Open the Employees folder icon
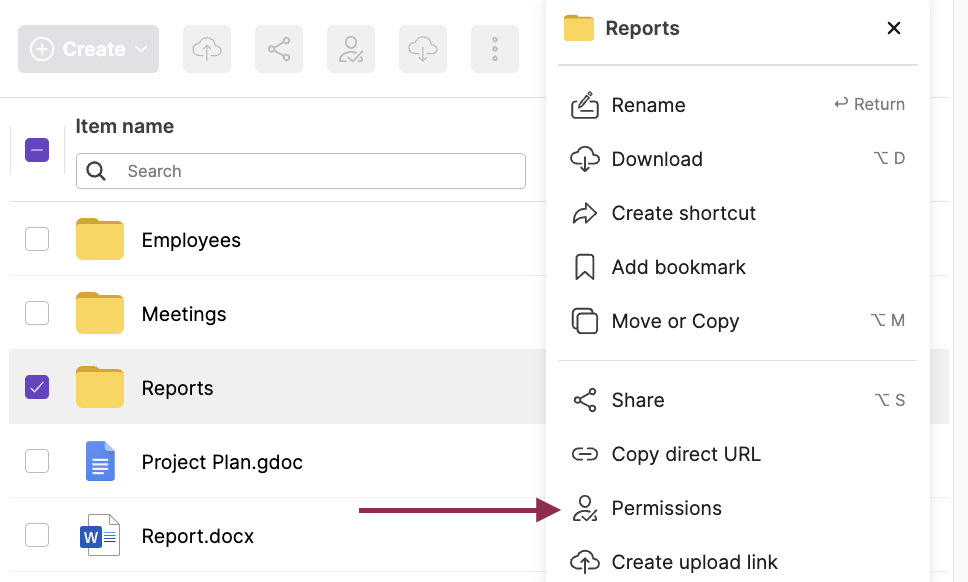968x582 pixels. click(x=100, y=240)
